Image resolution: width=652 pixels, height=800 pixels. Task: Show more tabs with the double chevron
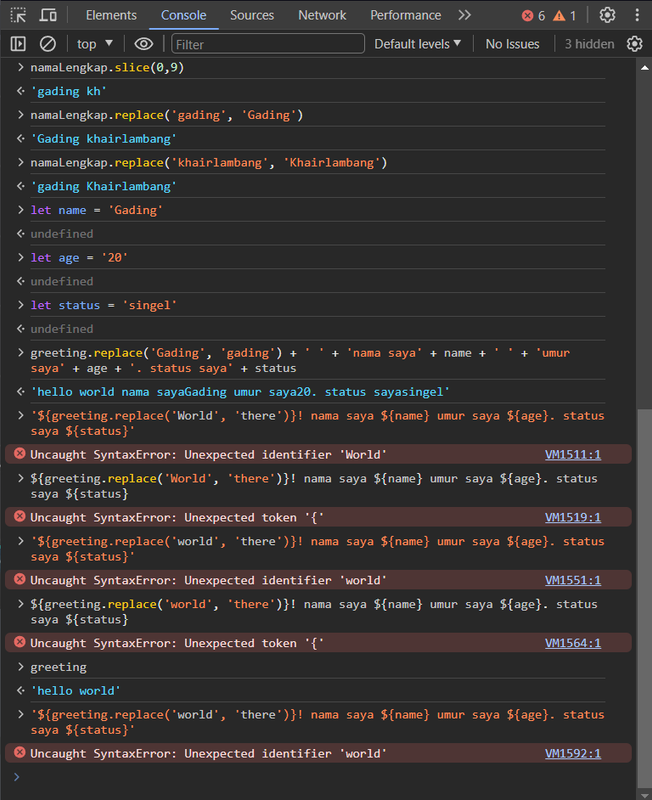point(464,15)
